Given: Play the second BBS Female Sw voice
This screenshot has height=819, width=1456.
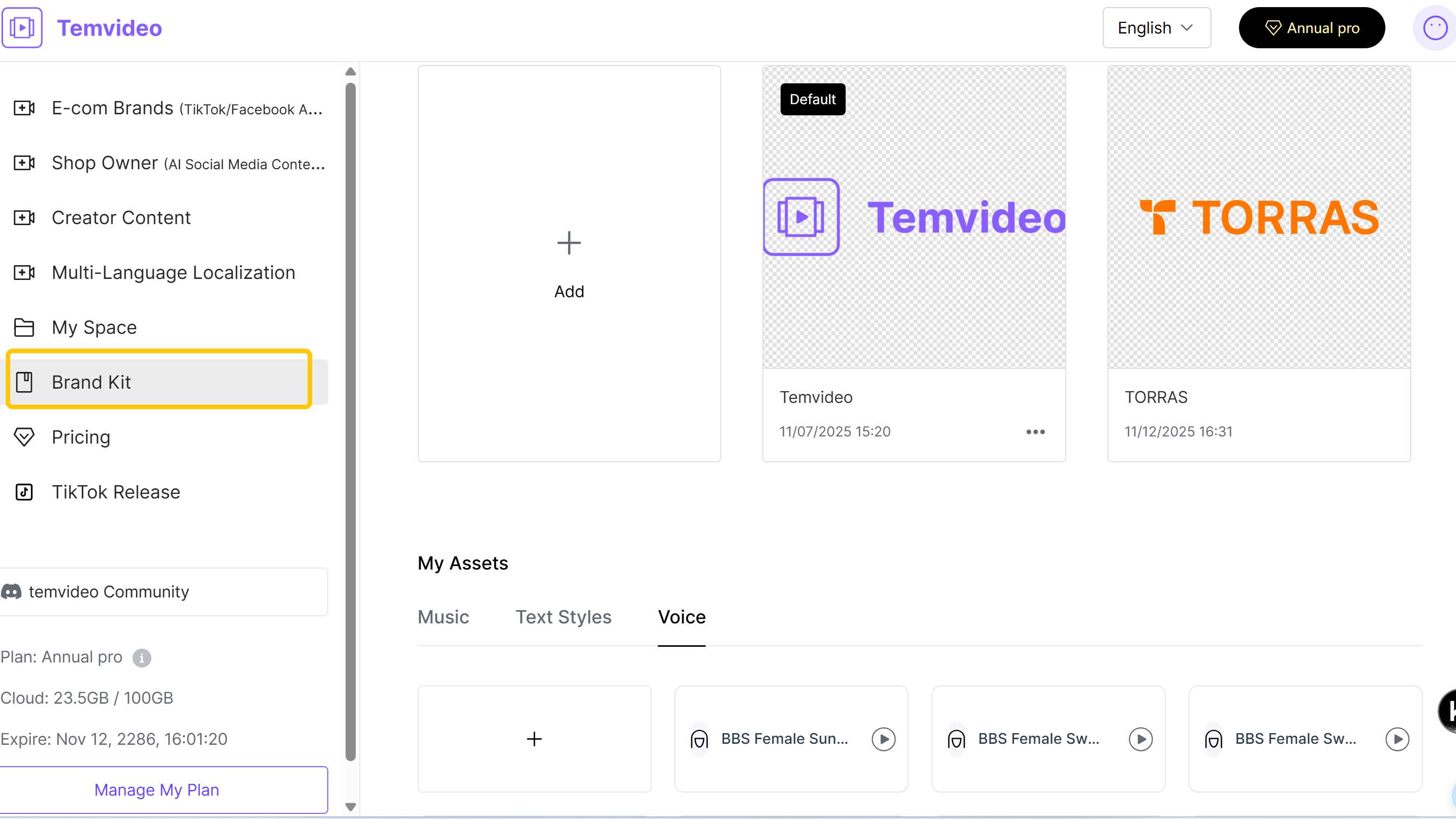Looking at the screenshot, I should click(1140, 739).
